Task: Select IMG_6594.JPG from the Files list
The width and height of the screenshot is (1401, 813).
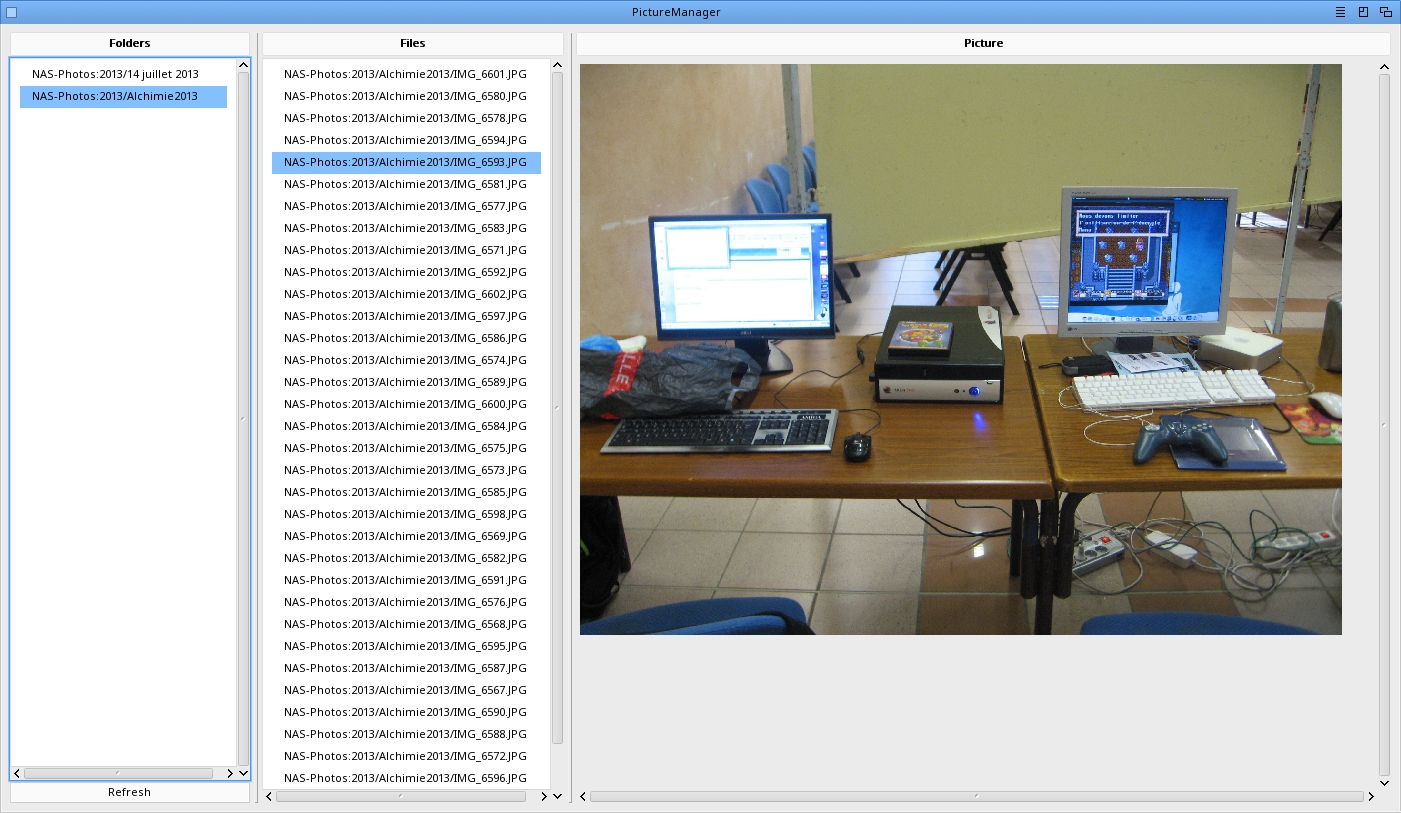Action: (405, 140)
